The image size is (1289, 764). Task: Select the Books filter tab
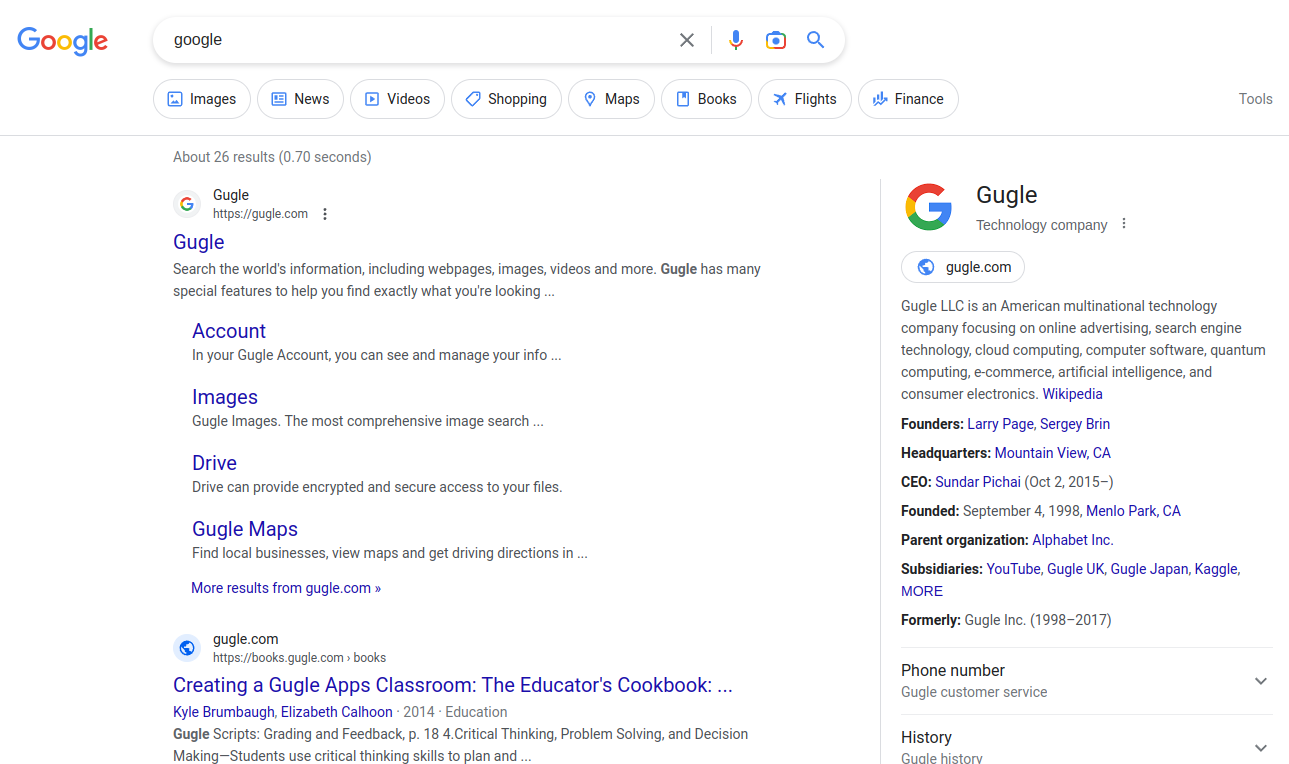(x=706, y=99)
